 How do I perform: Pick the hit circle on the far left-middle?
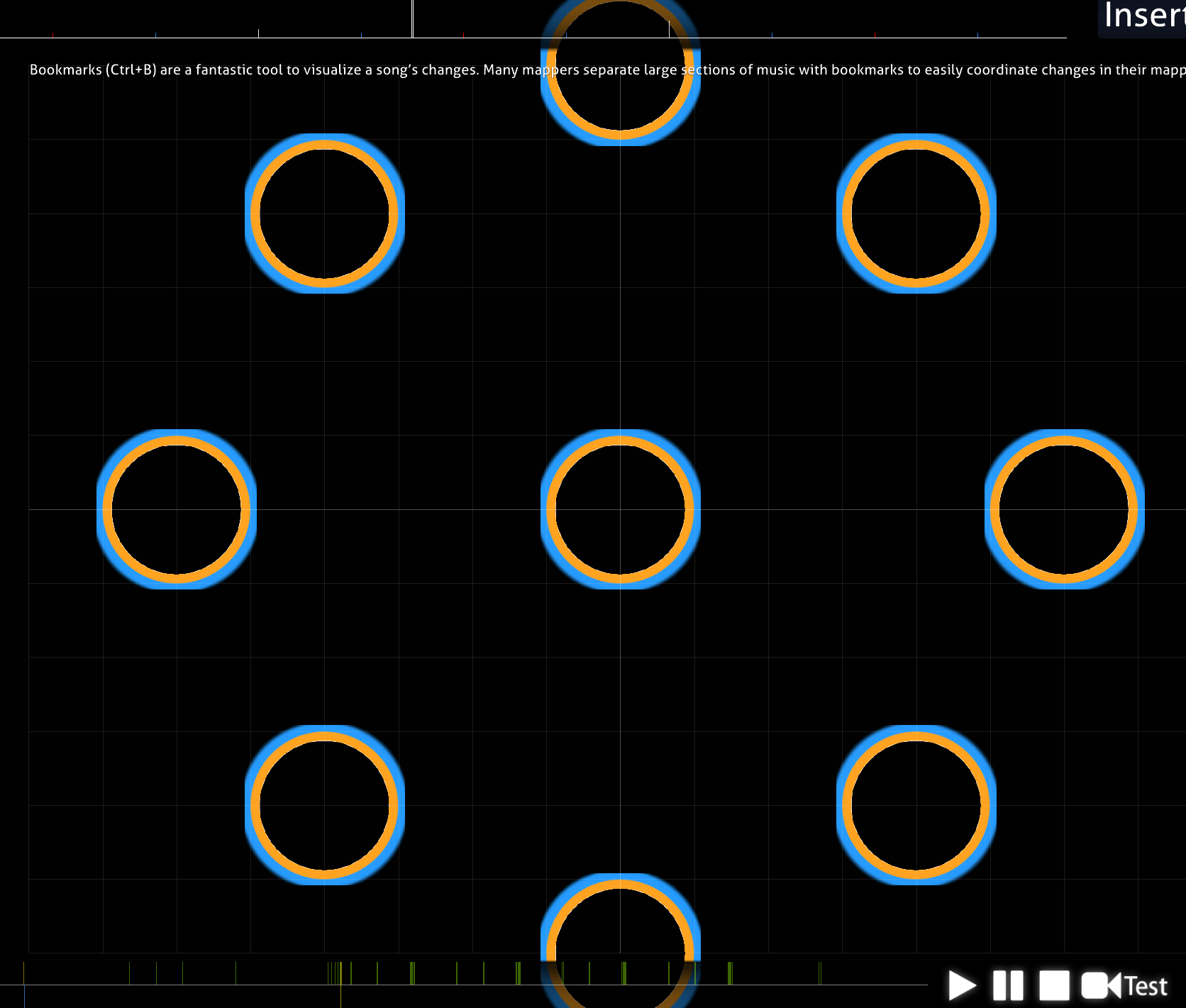(x=177, y=509)
